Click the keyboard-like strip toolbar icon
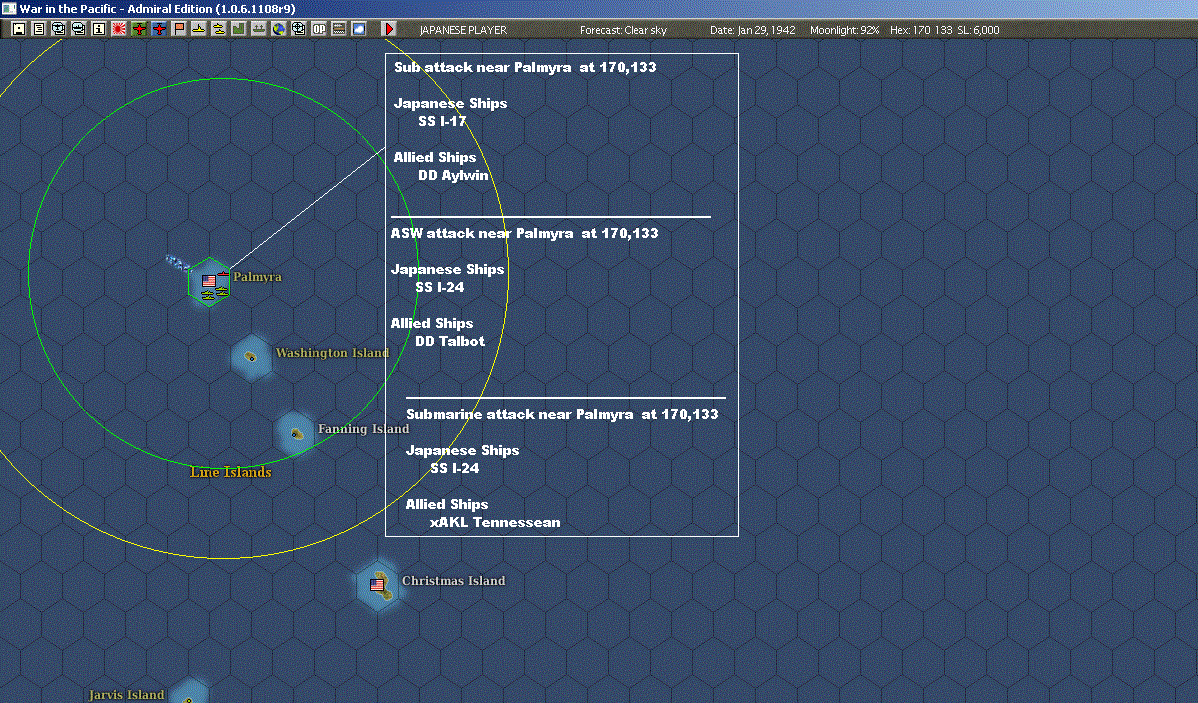This screenshot has width=1198, height=703. pyautogui.click(x=338, y=29)
